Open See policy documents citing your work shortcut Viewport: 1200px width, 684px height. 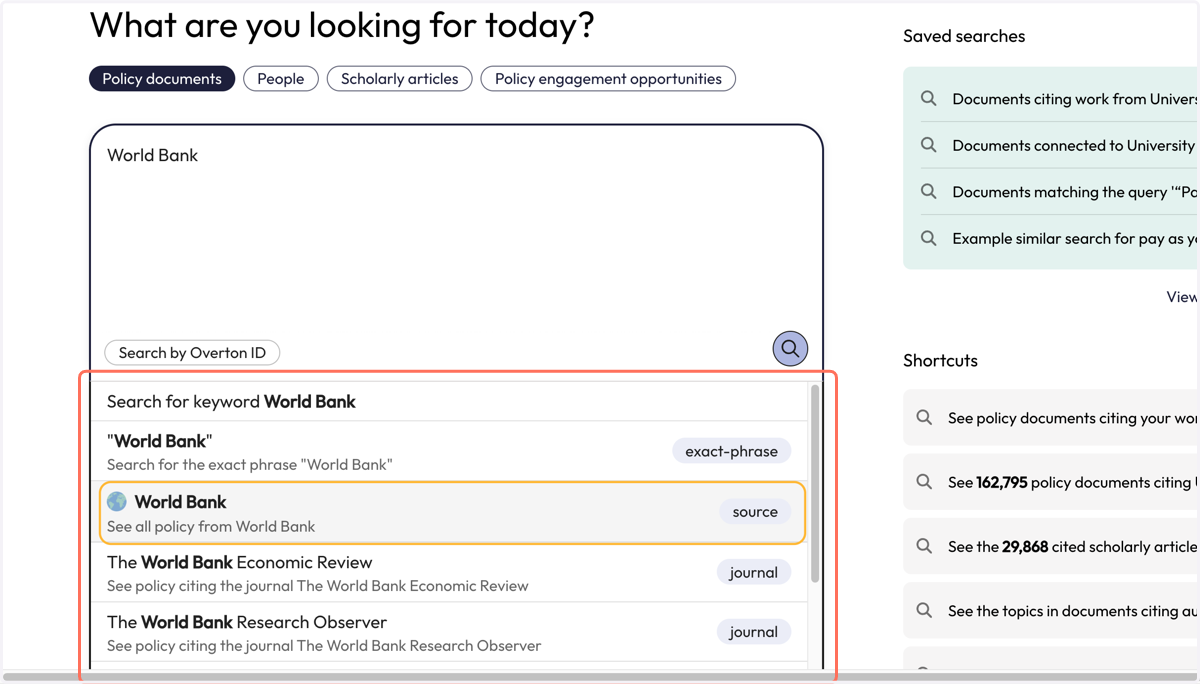coord(1051,418)
